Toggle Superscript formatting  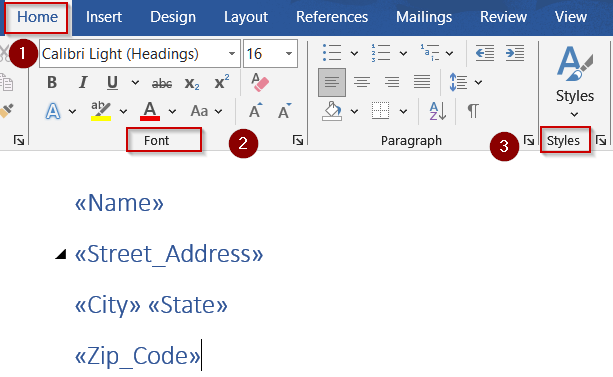click(x=222, y=82)
